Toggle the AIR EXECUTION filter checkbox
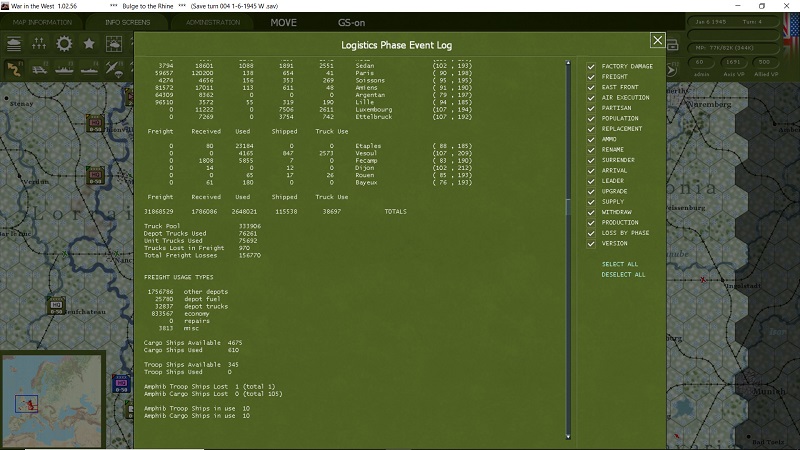The image size is (800, 450). click(x=591, y=97)
